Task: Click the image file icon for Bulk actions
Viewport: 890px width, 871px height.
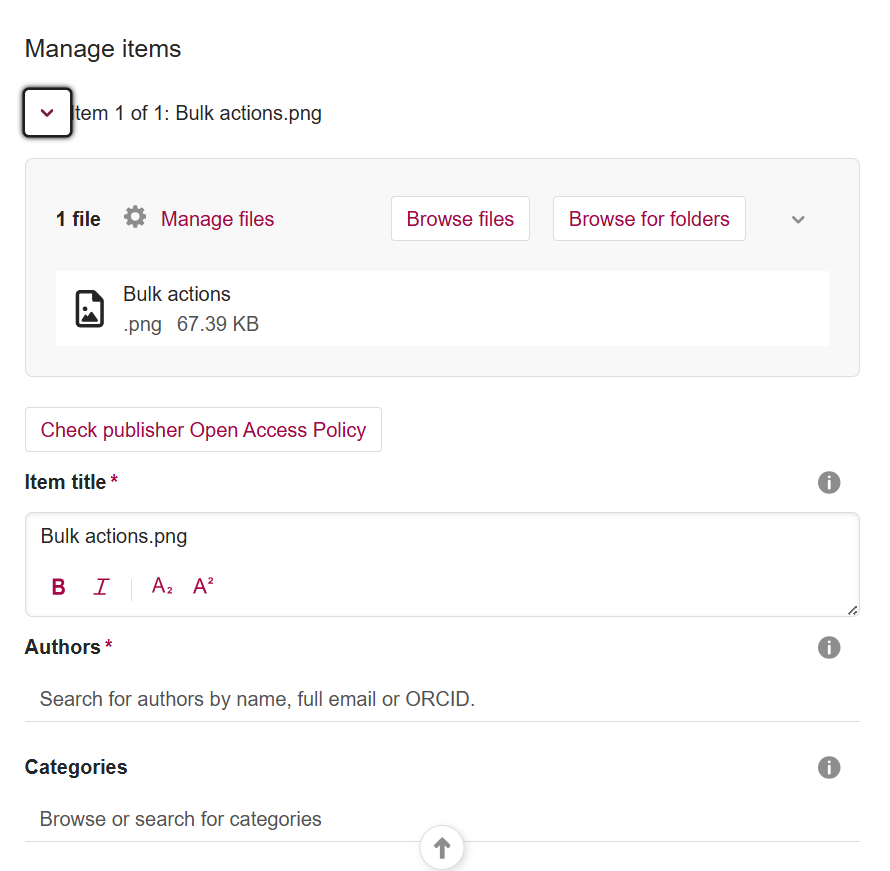Action: (90, 309)
